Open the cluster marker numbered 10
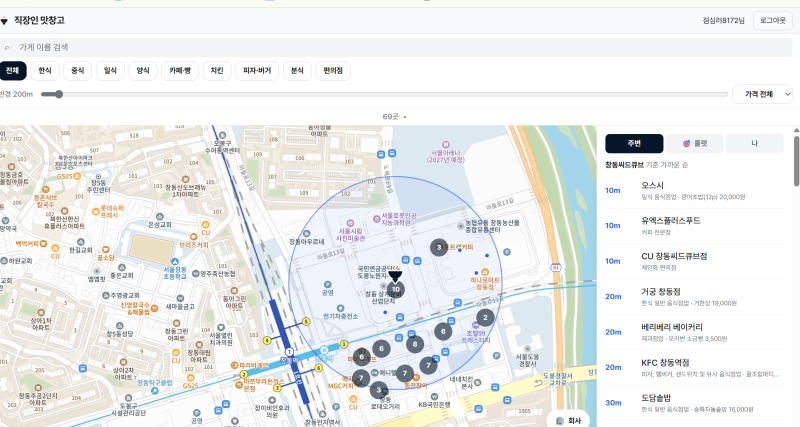The height and width of the screenshot is (427, 800). tap(395, 289)
